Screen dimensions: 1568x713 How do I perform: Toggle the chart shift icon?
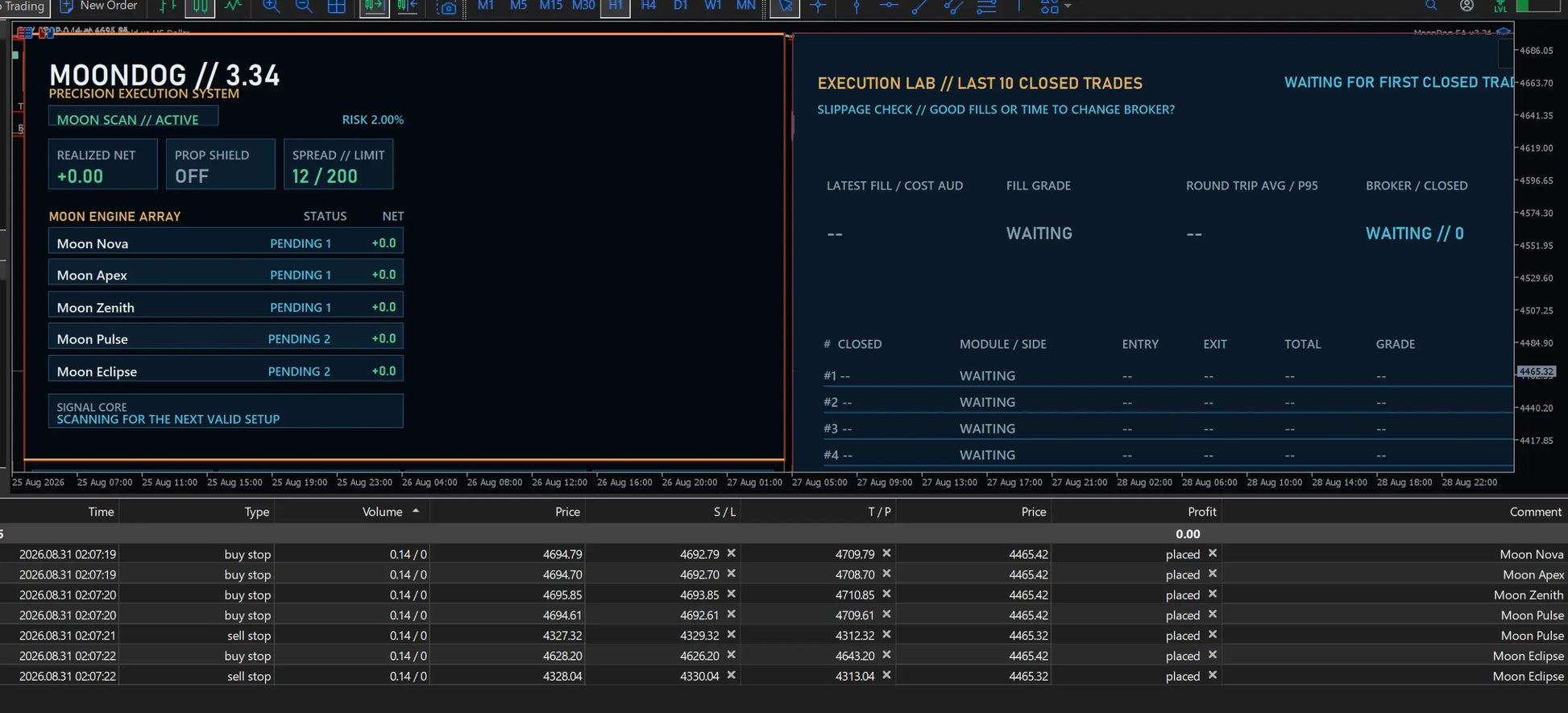(407, 6)
